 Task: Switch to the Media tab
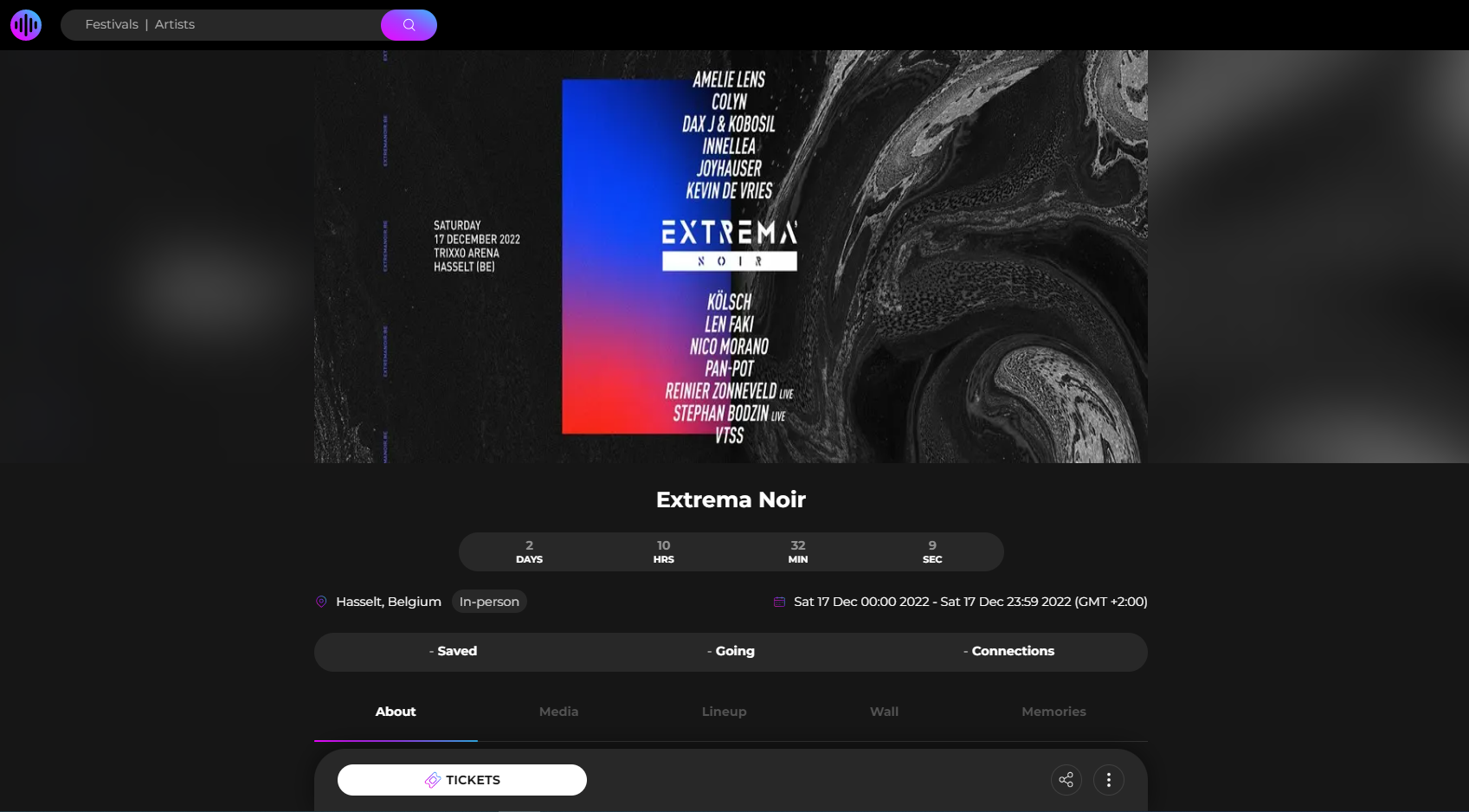pos(559,712)
